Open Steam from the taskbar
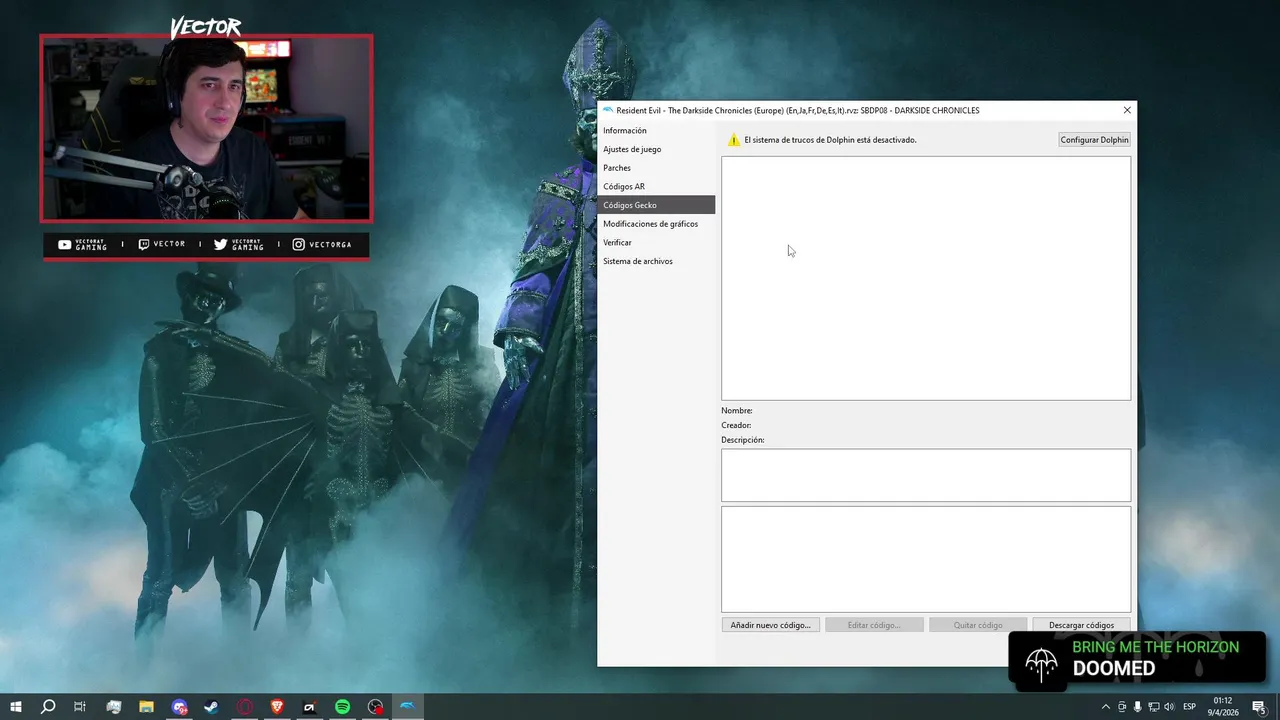The image size is (1280, 720). tap(212, 707)
